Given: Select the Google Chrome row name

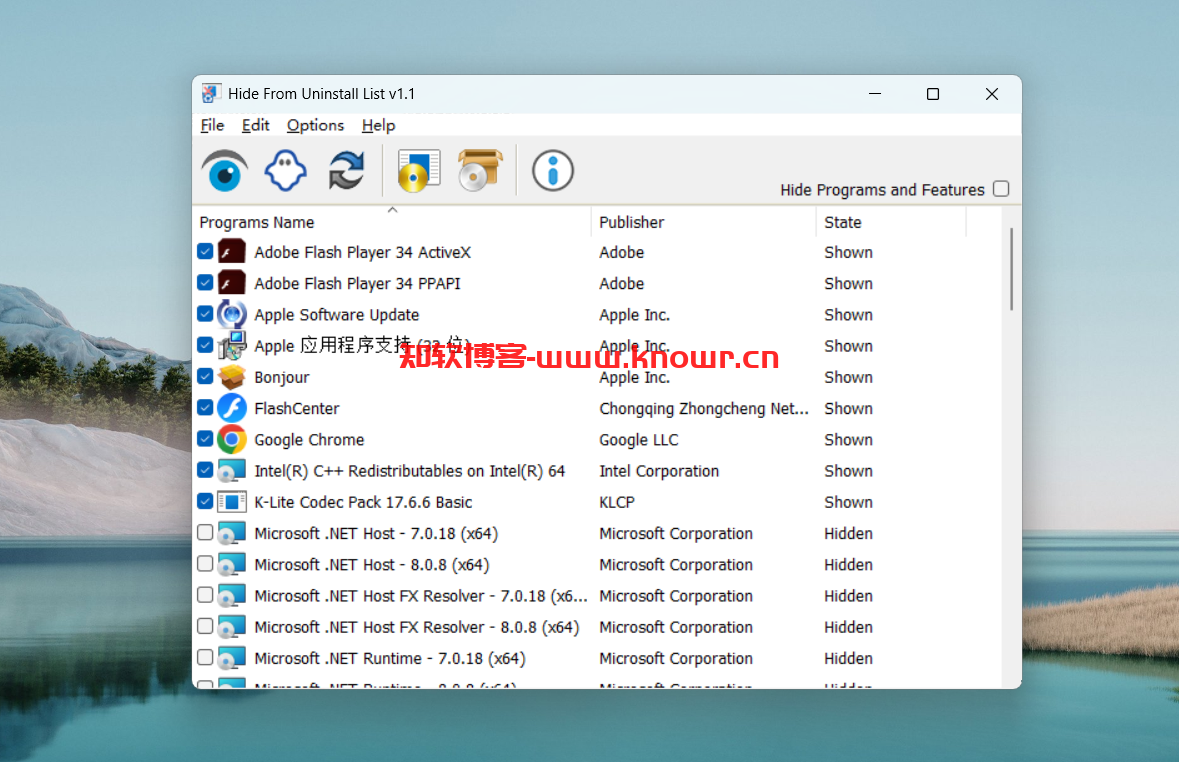Looking at the screenshot, I should point(309,440).
